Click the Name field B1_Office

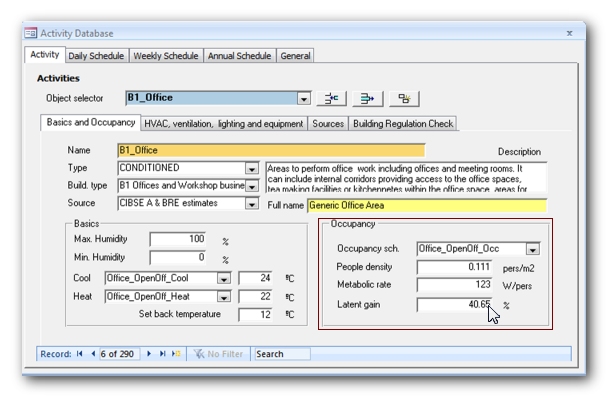tap(271, 150)
